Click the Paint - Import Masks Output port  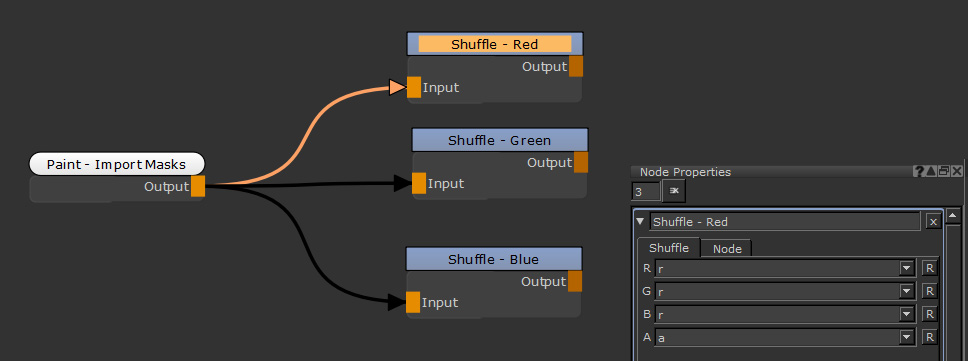tap(198, 186)
